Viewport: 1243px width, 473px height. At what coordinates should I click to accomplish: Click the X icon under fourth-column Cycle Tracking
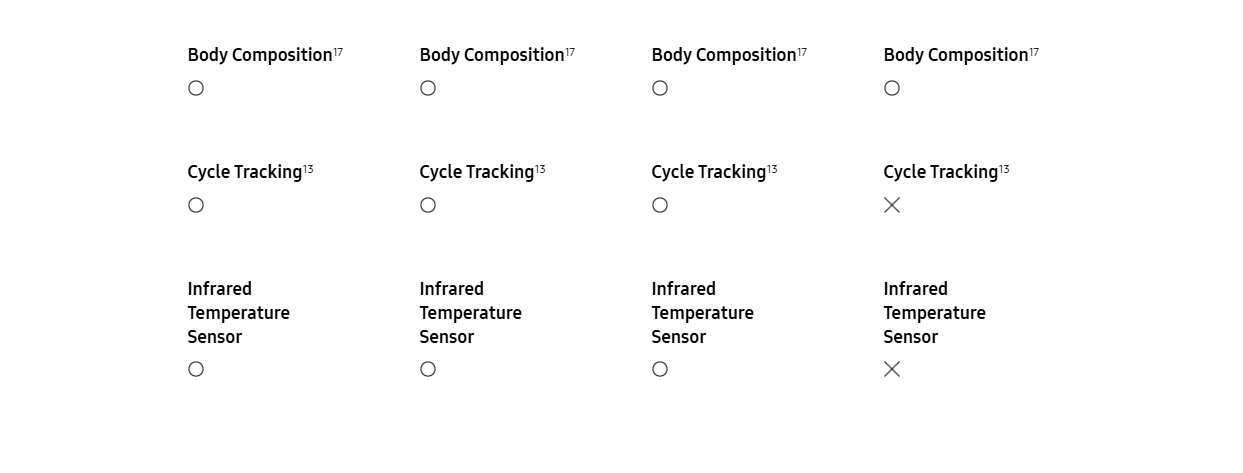click(x=892, y=205)
